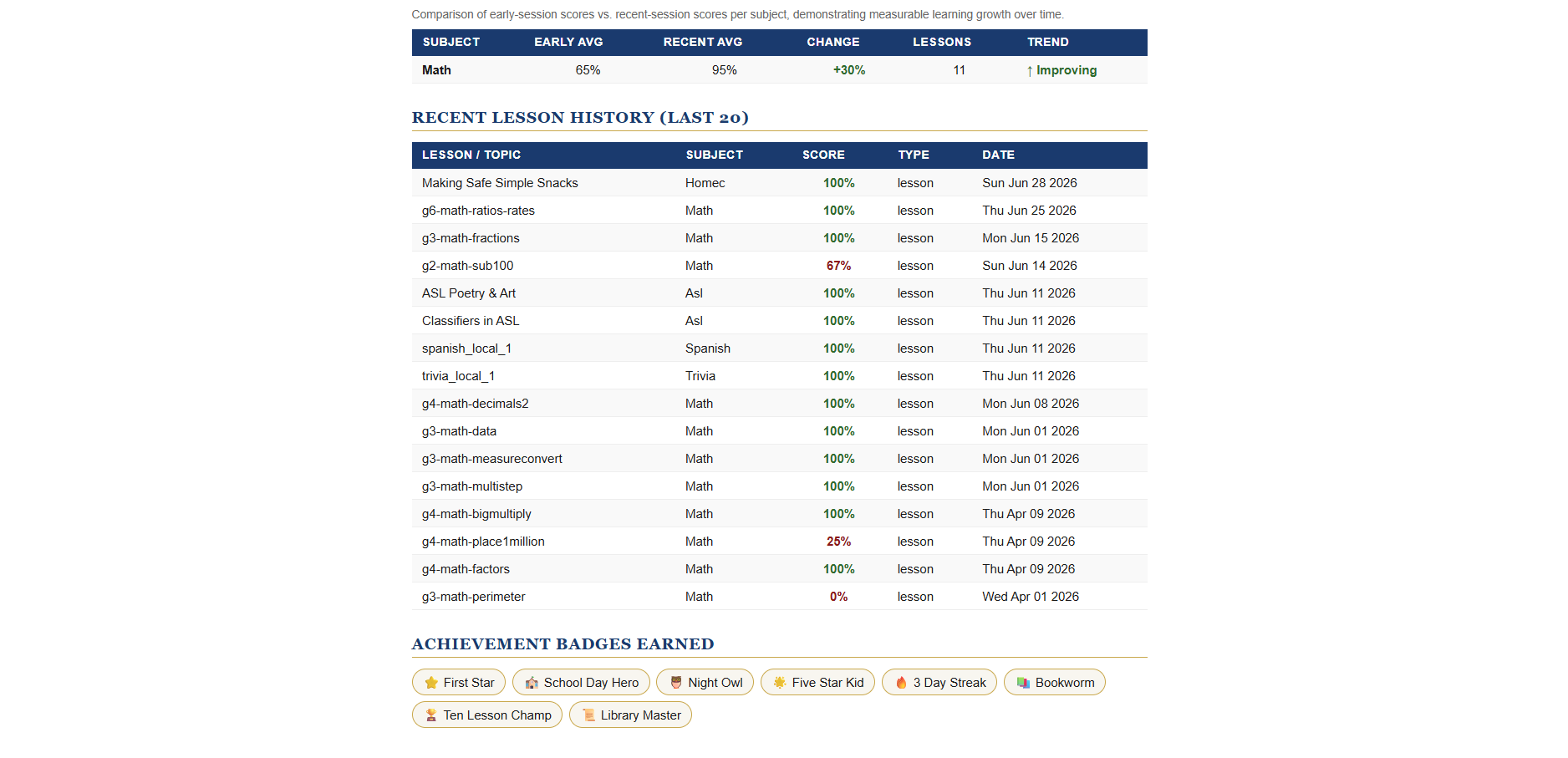Click the TREND column header
Screen dimensions: 1568x758
click(1048, 42)
